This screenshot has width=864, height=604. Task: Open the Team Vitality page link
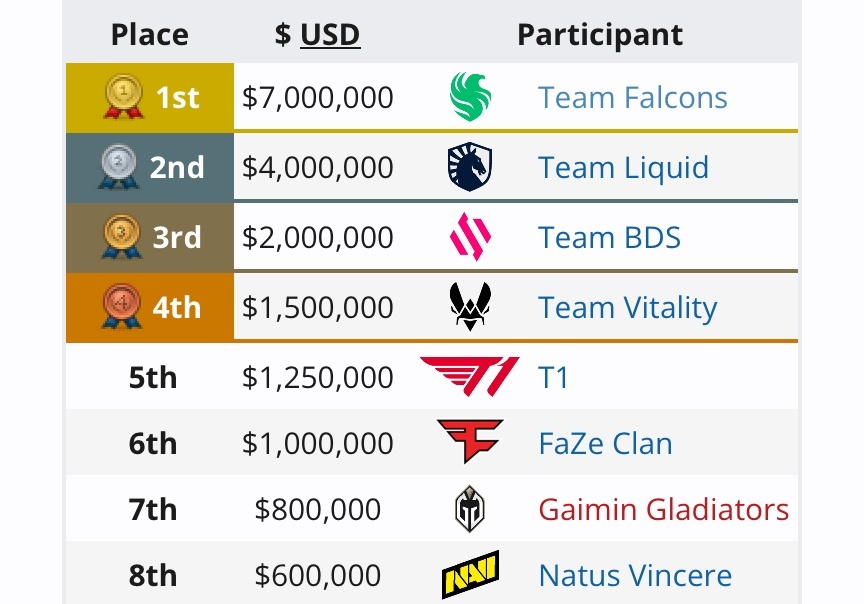[x=627, y=307]
